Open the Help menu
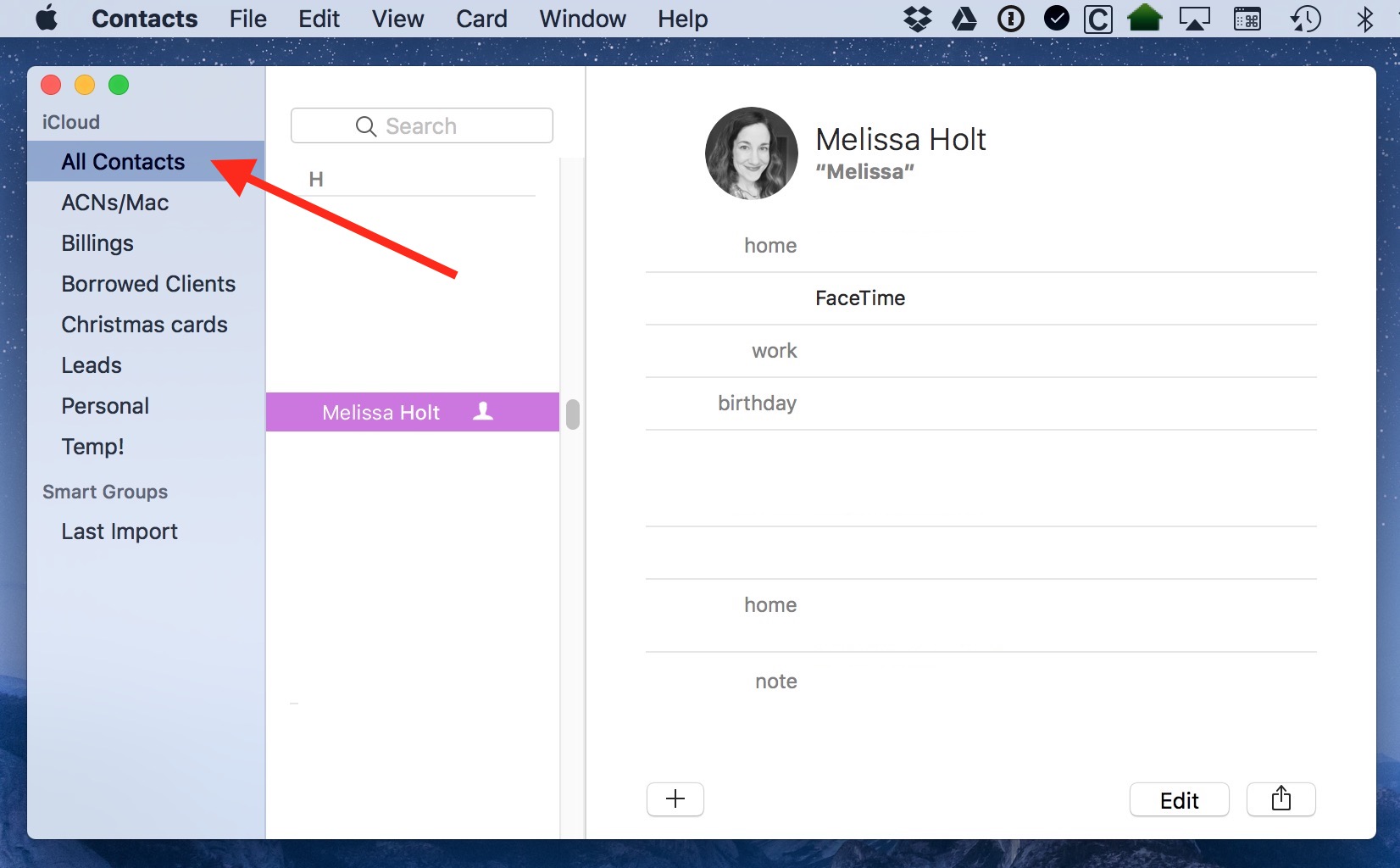 [x=682, y=19]
